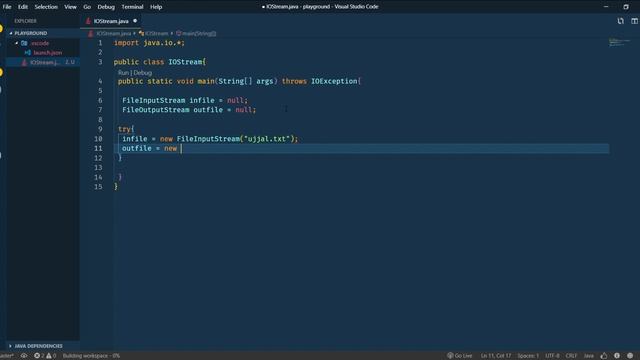Screen dimensions: 640x360
Task: Collapse the .vscode folder arrow
Action: [x=17, y=43]
